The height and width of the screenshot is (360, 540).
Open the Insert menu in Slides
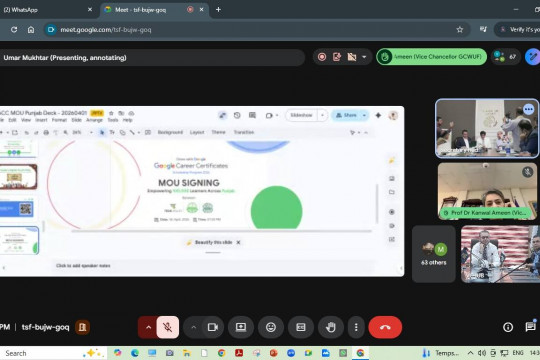[41, 120]
